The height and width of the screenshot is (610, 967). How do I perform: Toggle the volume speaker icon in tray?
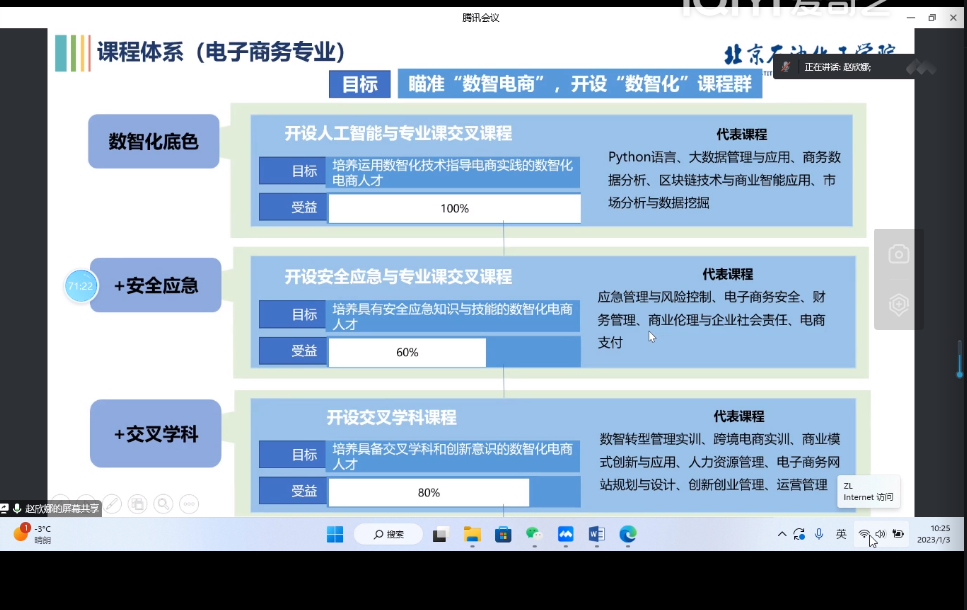pyautogui.click(x=881, y=534)
